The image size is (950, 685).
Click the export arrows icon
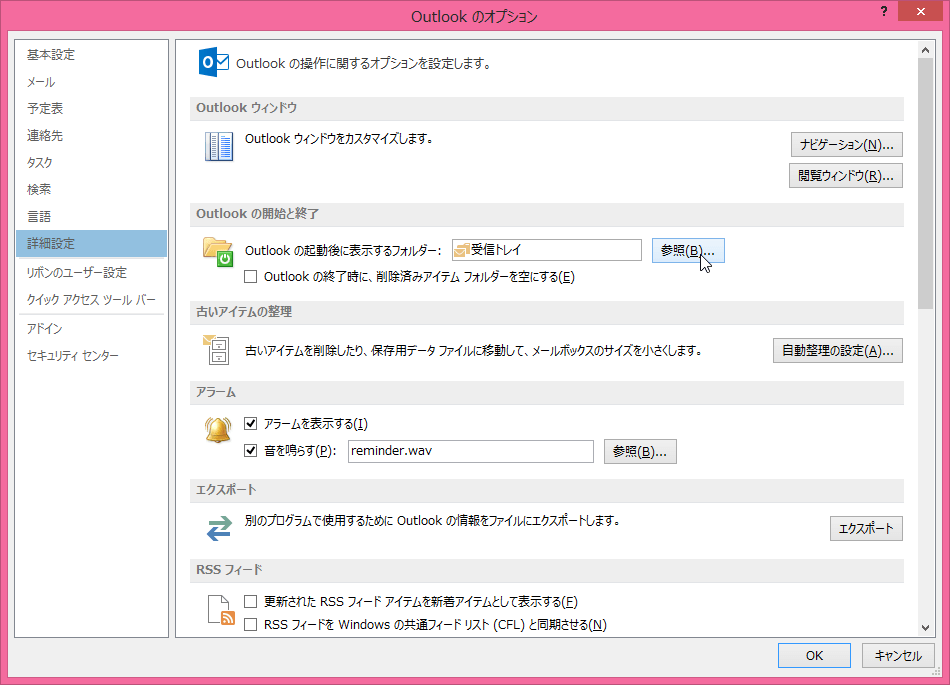pyautogui.click(x=219, y=528)
